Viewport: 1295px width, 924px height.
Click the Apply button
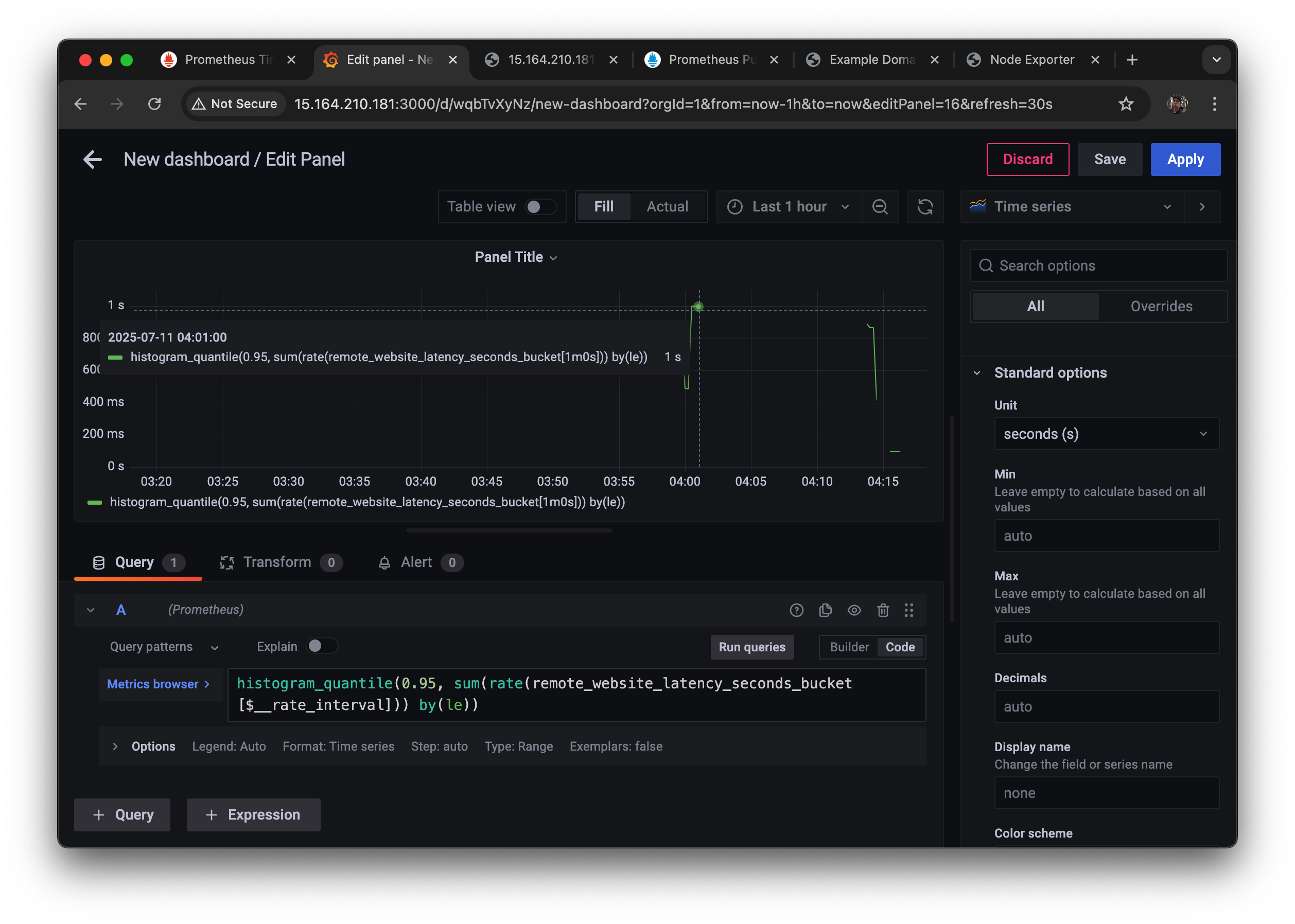pos(1185,159)
